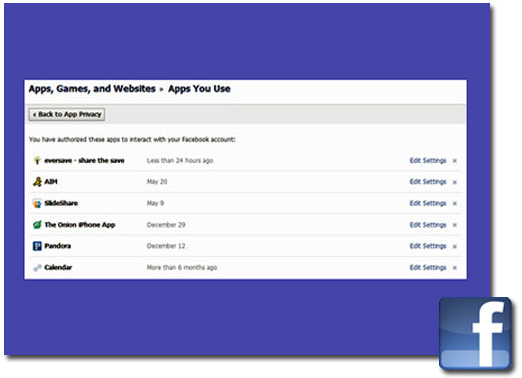Click the More than 6 months ago text
The width and height of the screenshot is (522, 378).
(182, 267)
